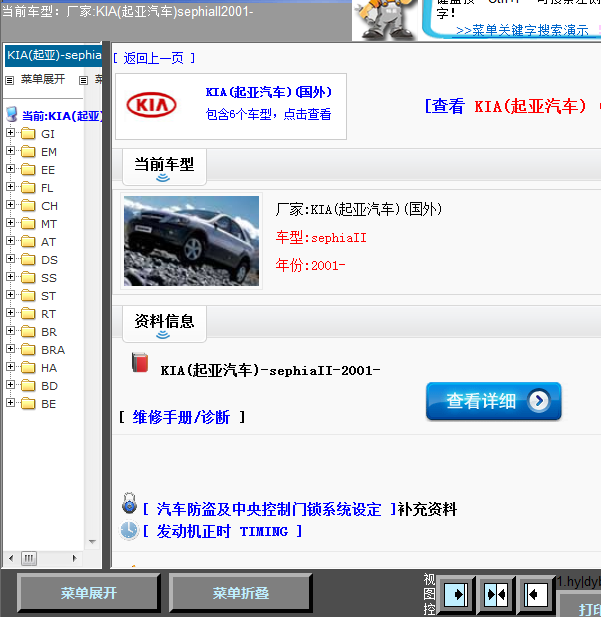The height and width of the screenshot is (617, 601).
Task: Expand the BR tree node
Action: [11, 331]
